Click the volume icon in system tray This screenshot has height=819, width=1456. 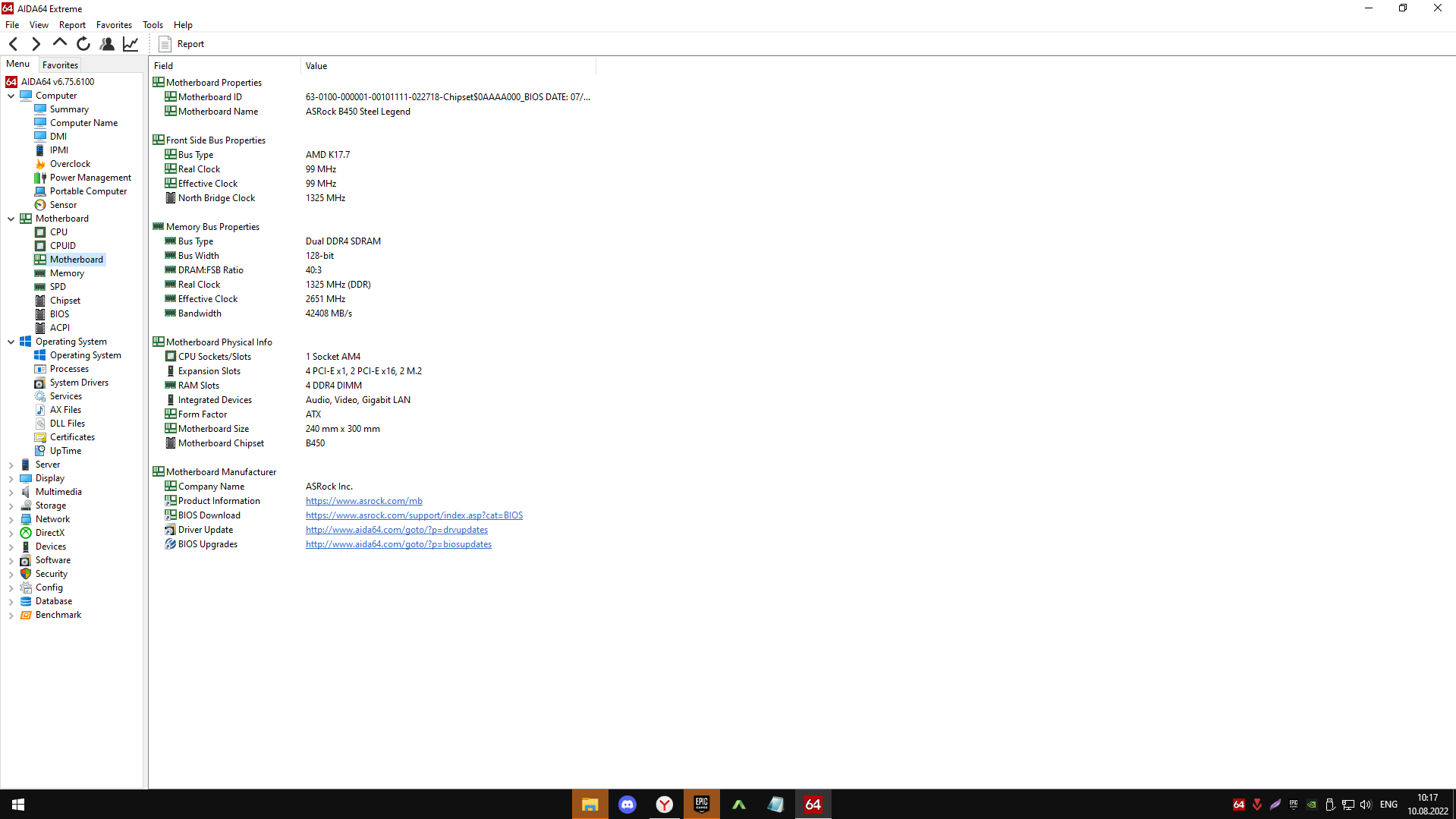click(x=1366, y=805)
